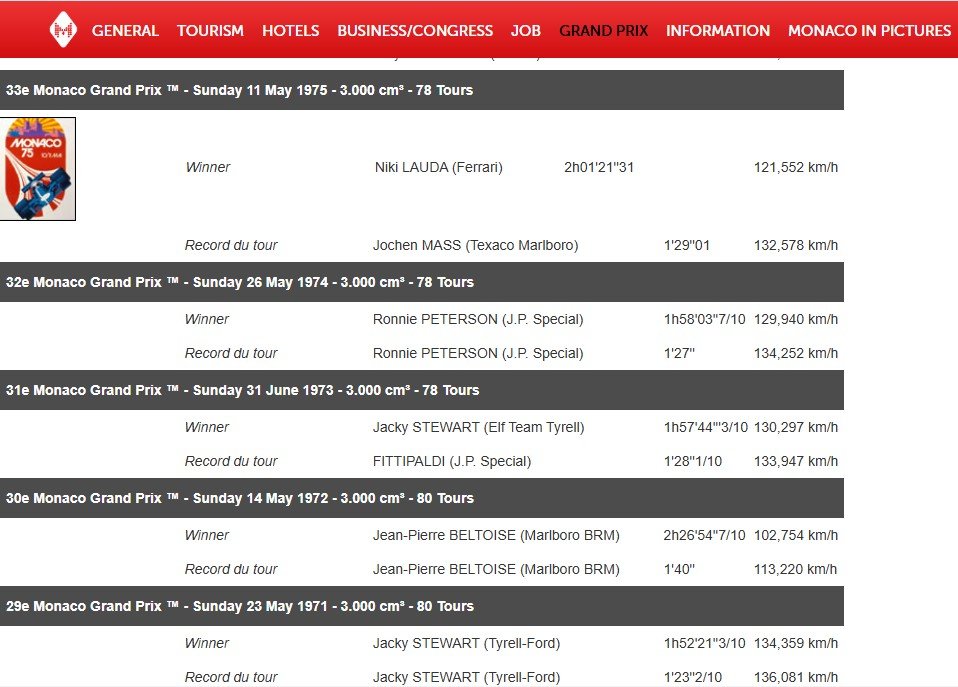
Task: Open the INFORMATION menu
Action: pos(718,31)
